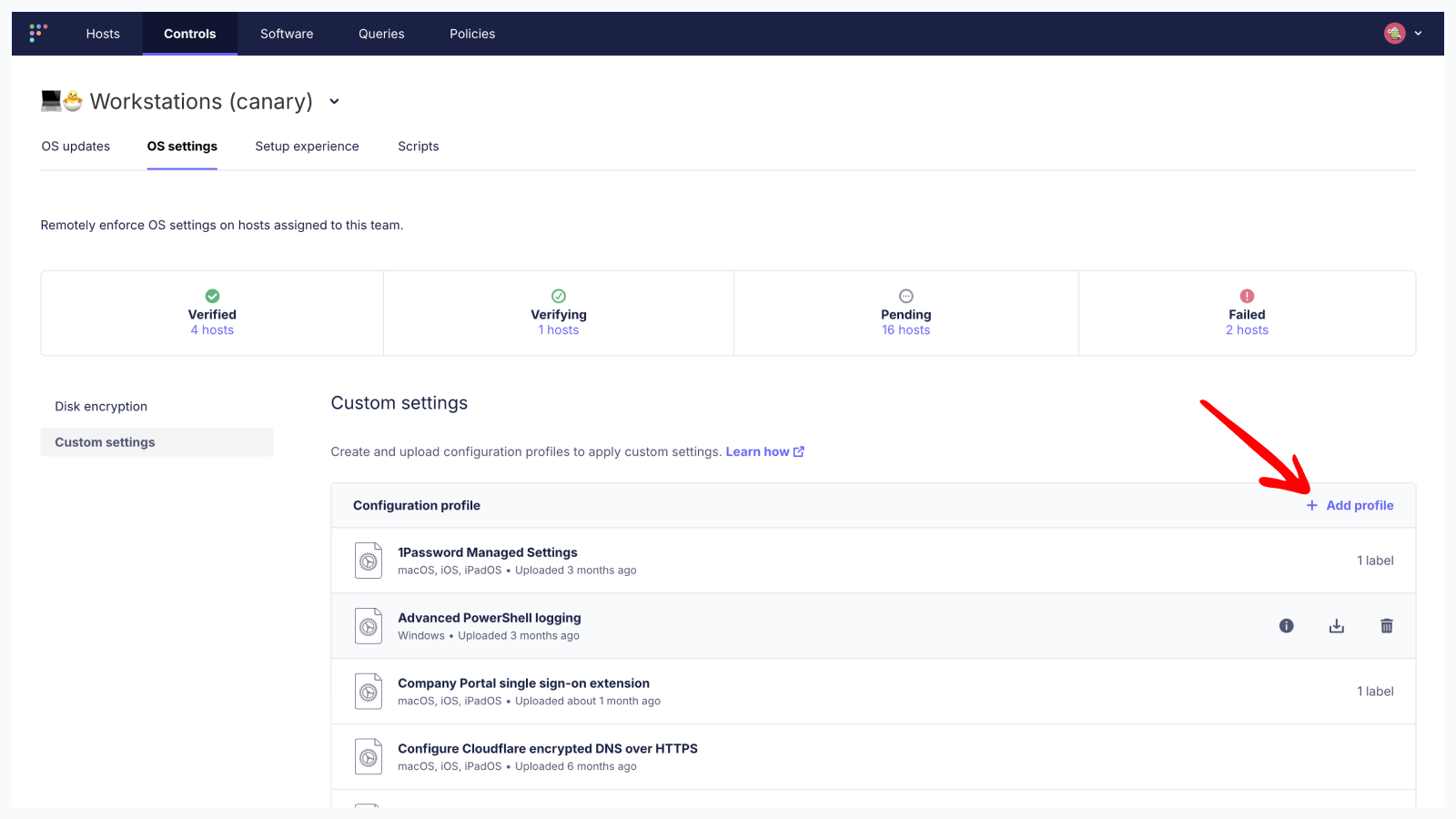Go to the Hosts page
This screenshot has width=1456, height=819.
103,34
